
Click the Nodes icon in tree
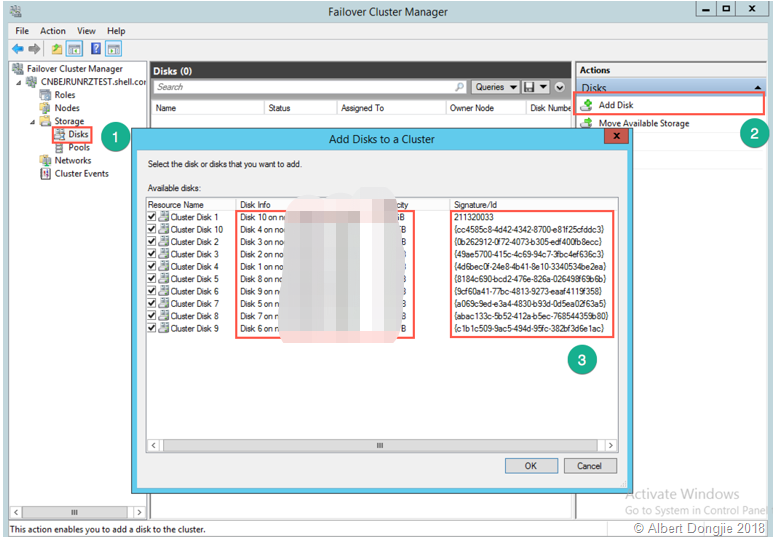pos(45,108)
